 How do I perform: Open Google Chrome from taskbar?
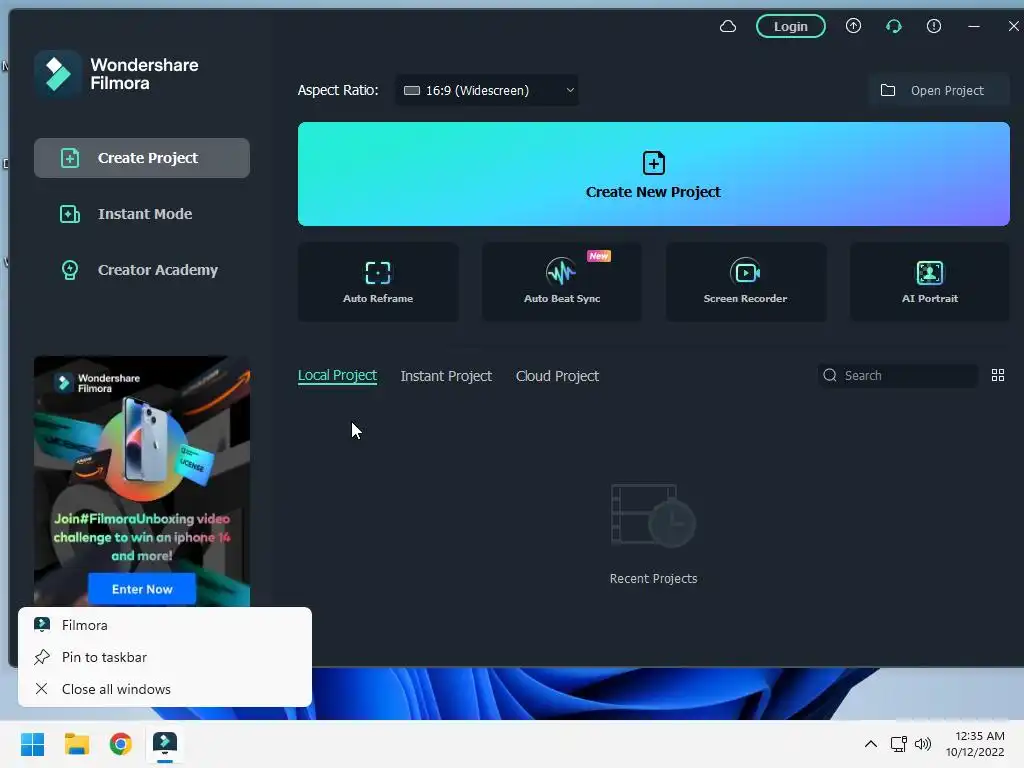coord(121,744)
